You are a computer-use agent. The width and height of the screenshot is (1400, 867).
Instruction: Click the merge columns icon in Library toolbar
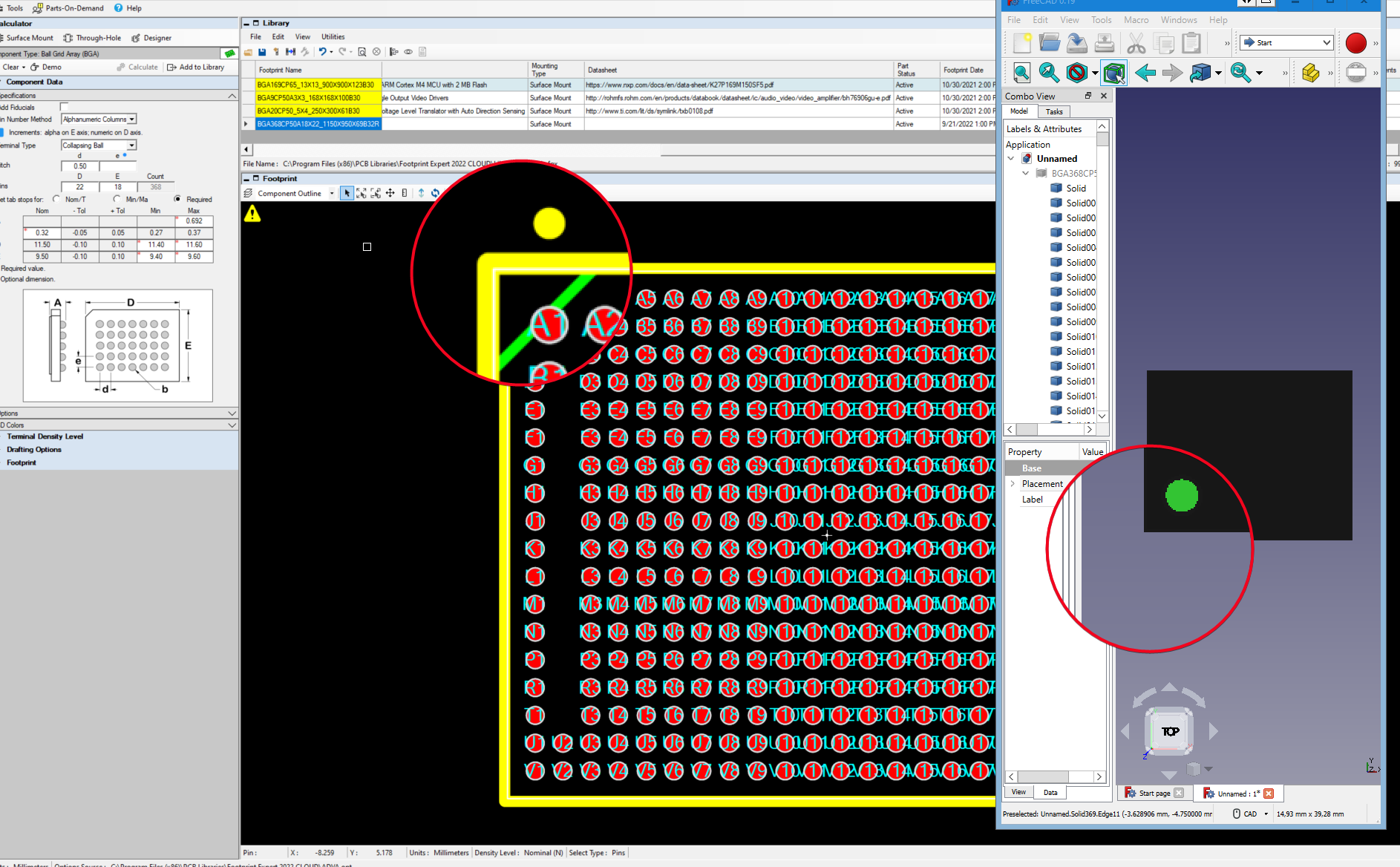pyautogui.click(x=291, y=52)
